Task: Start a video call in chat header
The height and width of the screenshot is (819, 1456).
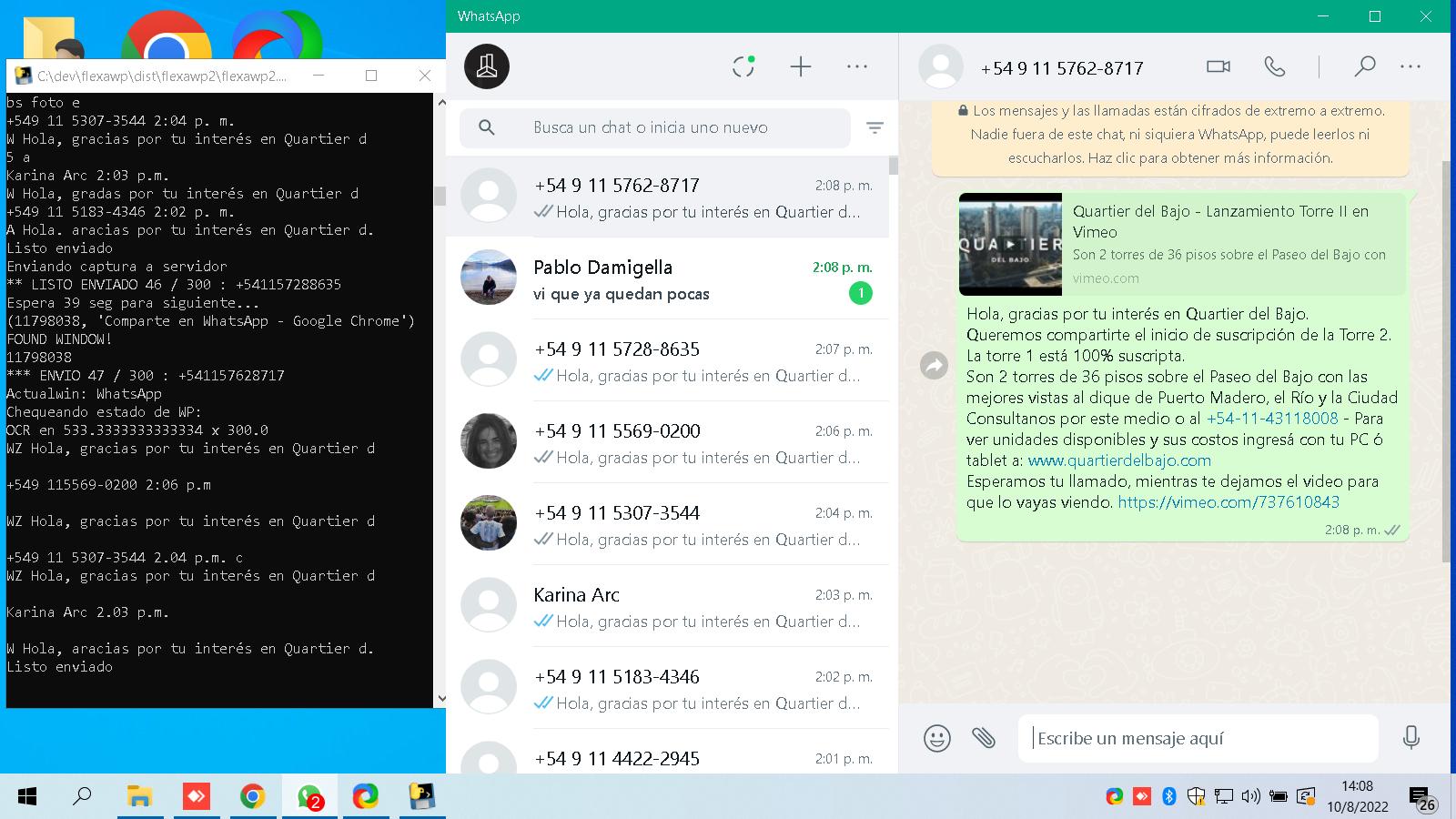Action: point(1218,66)
